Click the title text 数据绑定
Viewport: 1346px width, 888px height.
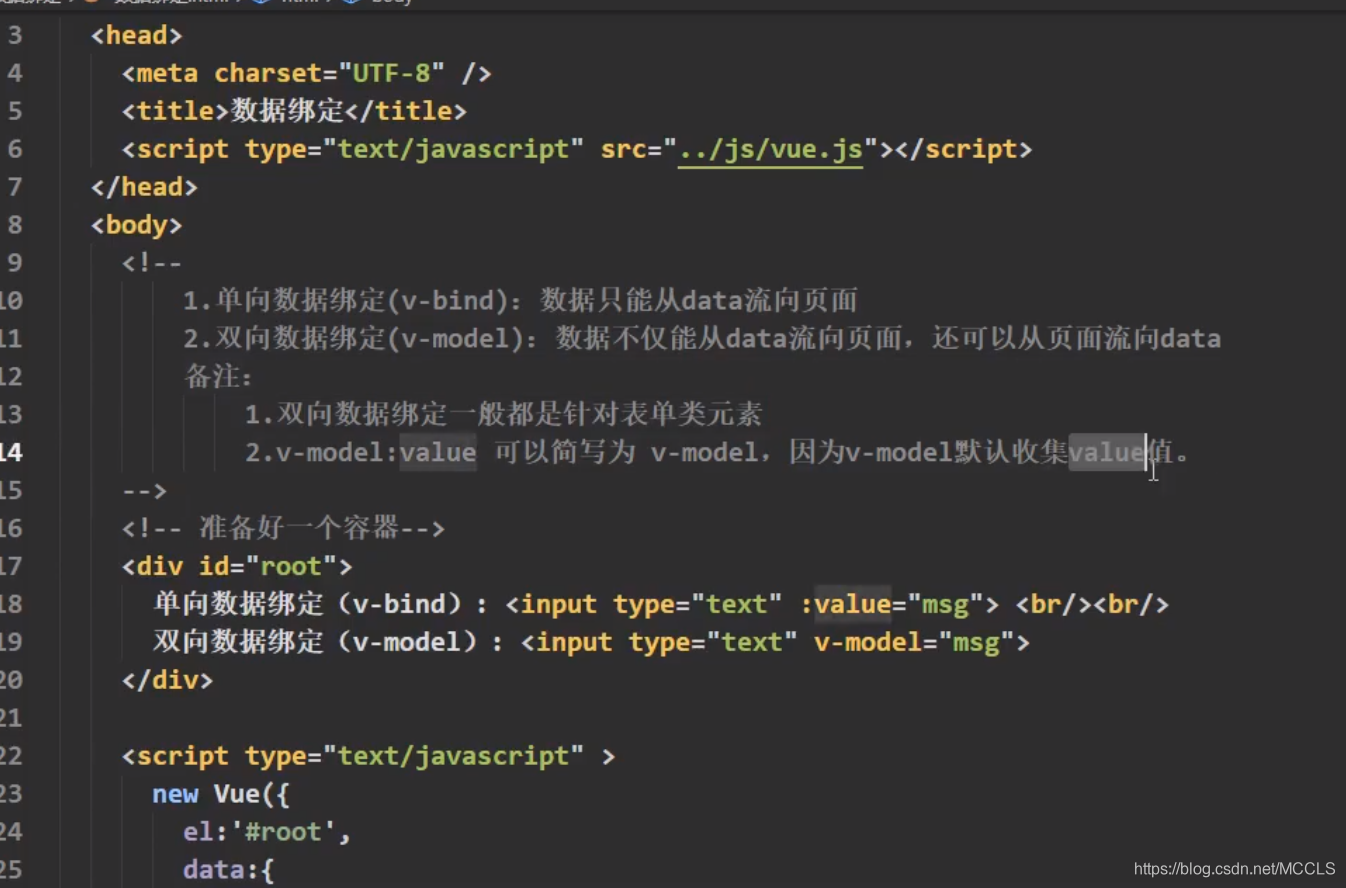pos(287,111)
